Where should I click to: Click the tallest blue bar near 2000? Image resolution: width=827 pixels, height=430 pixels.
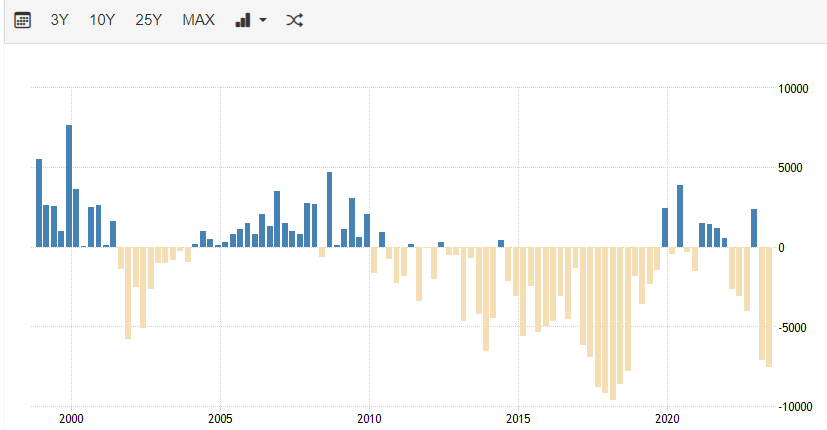click(69, 186)
